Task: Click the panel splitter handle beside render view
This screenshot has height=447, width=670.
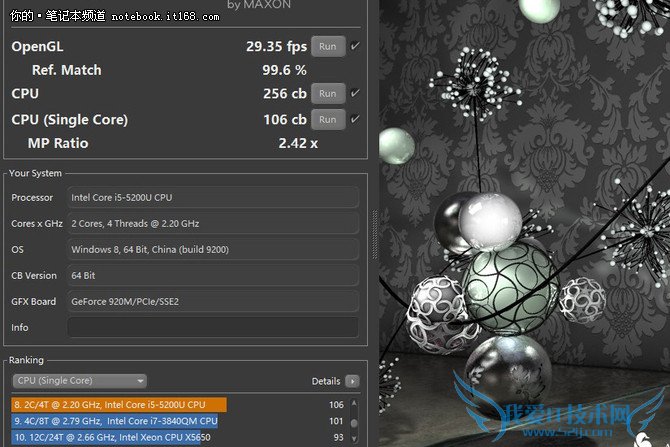Action: pyautogui.click(x=375, y=234)
